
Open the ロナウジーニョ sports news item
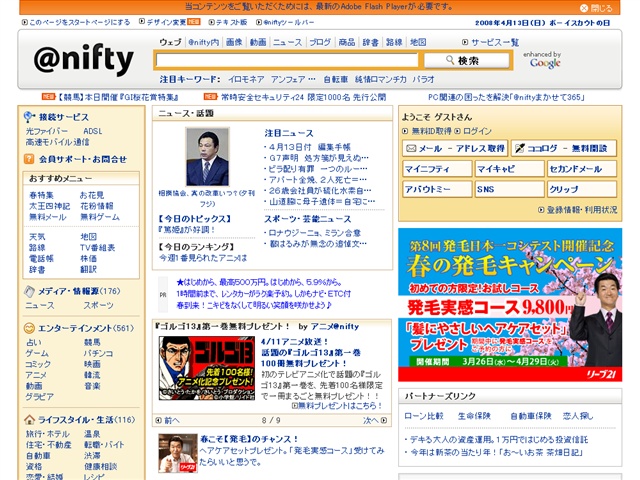click(x=315, y=233)
